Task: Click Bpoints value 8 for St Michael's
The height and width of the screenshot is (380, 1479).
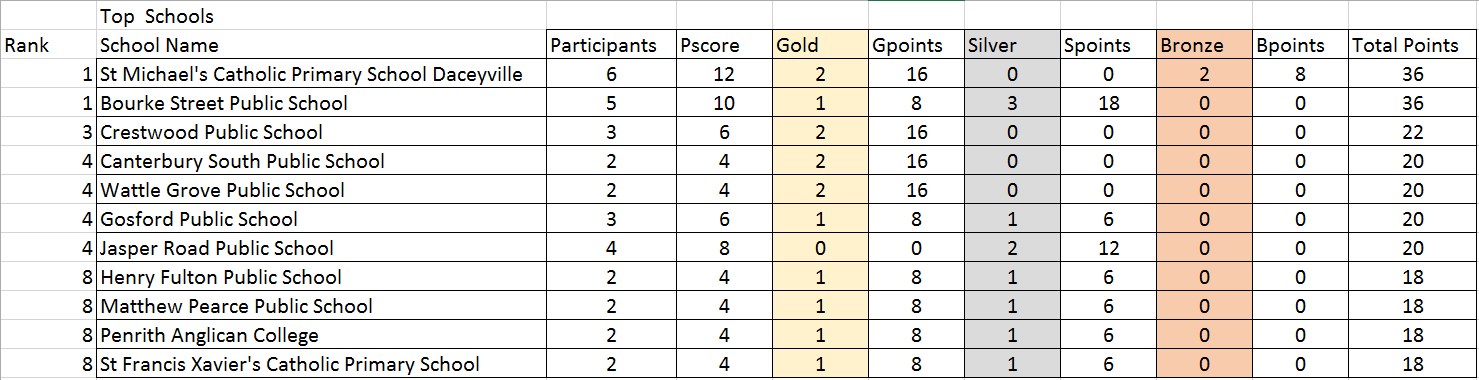Action: [1300, 74]
